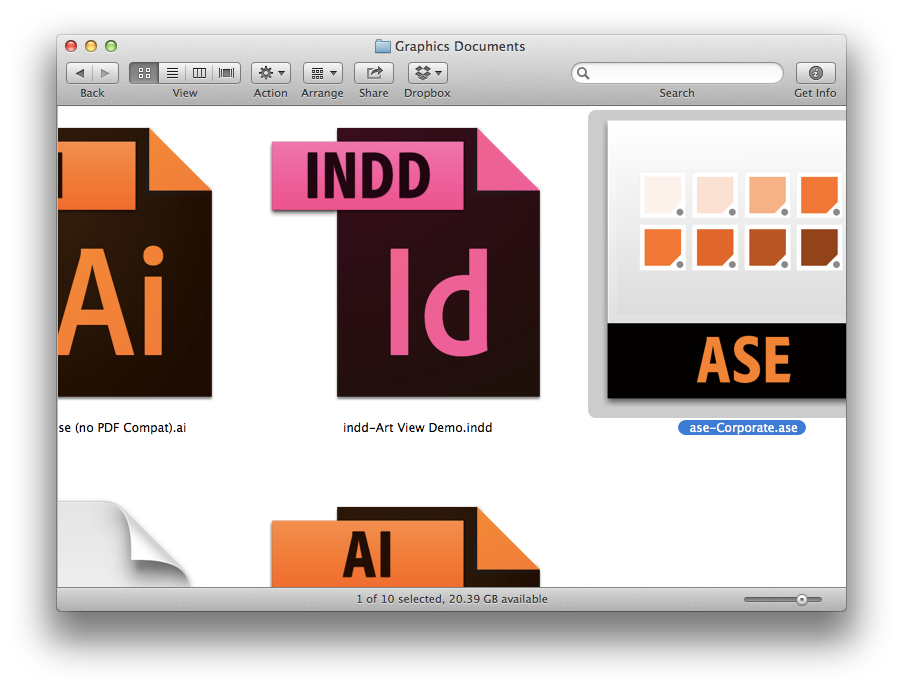Zoom the window with green button
This screenshot has height=690, width=903.
[111, 46]
